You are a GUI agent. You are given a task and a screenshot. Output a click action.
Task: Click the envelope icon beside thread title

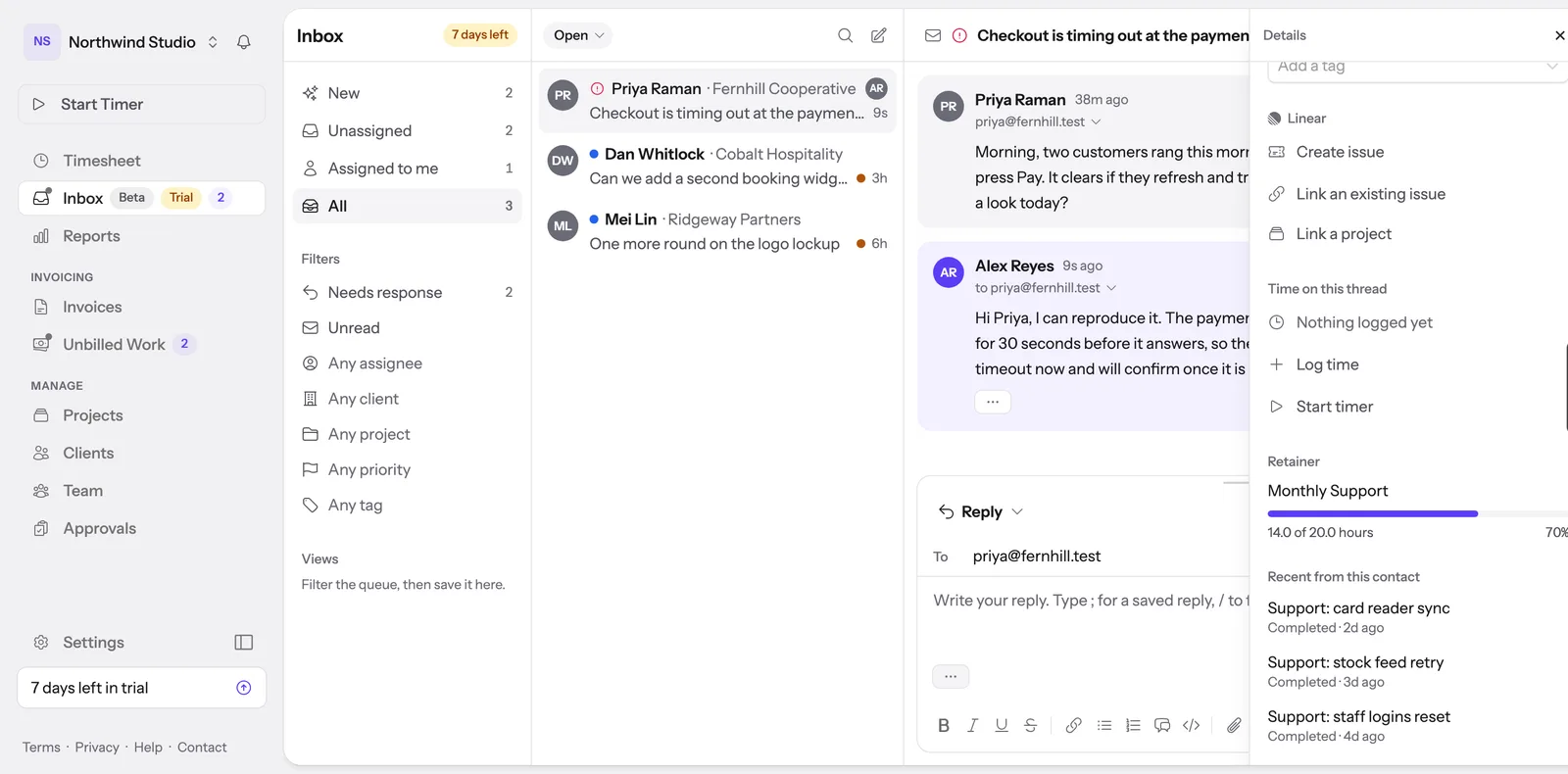933,35
